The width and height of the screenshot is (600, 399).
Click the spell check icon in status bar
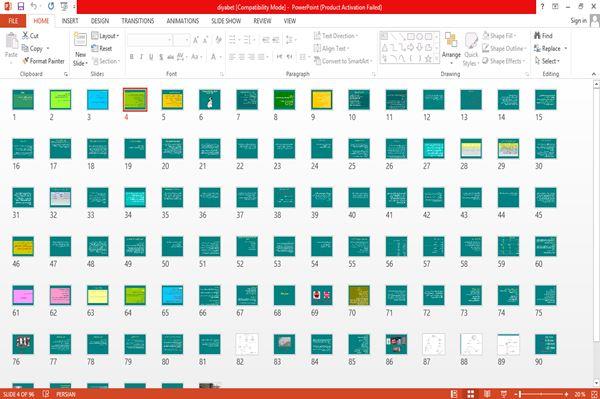pyautogui.click(x=46, y=394)
